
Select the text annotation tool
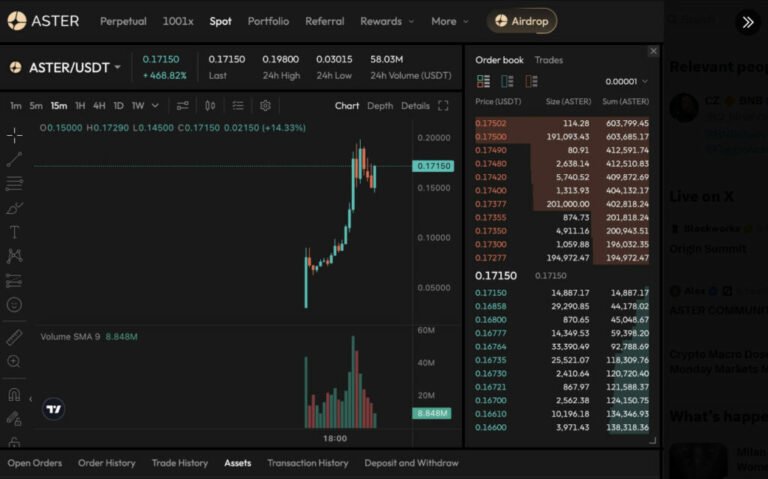pos(15,232)
